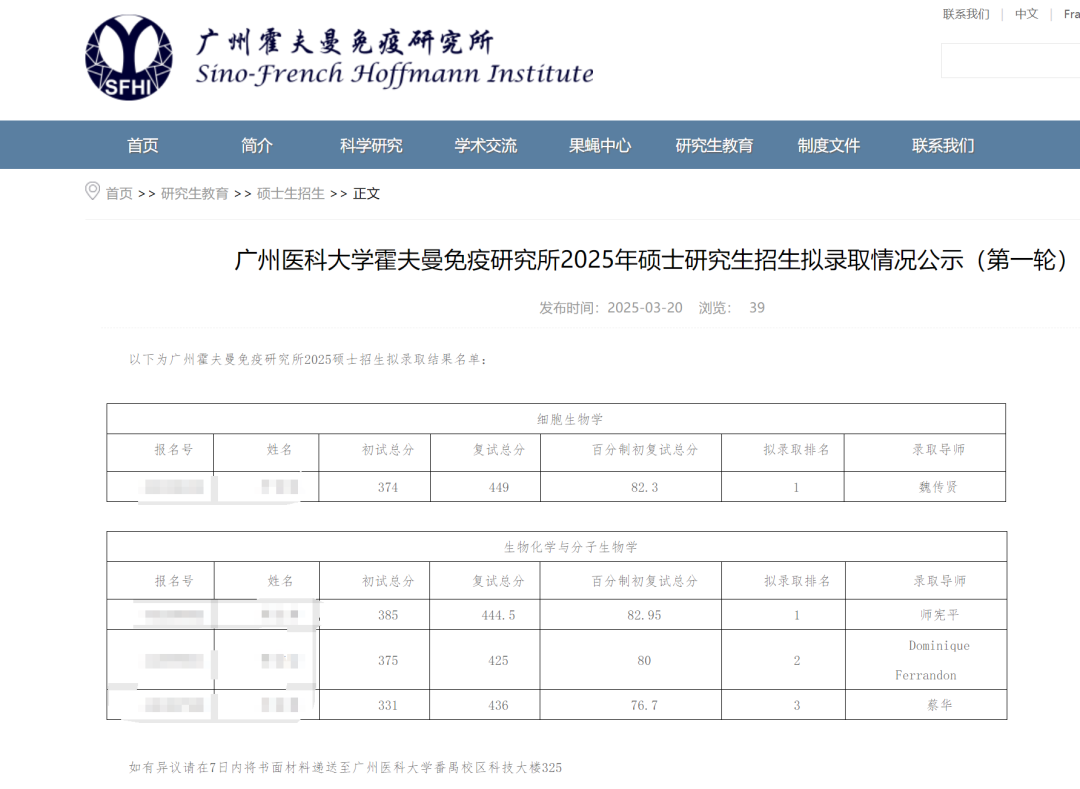Click rank 3 in the 蔡华 row
This screenshot has height=789, width=1080.
pyautogui.click(x=797, y=705)
